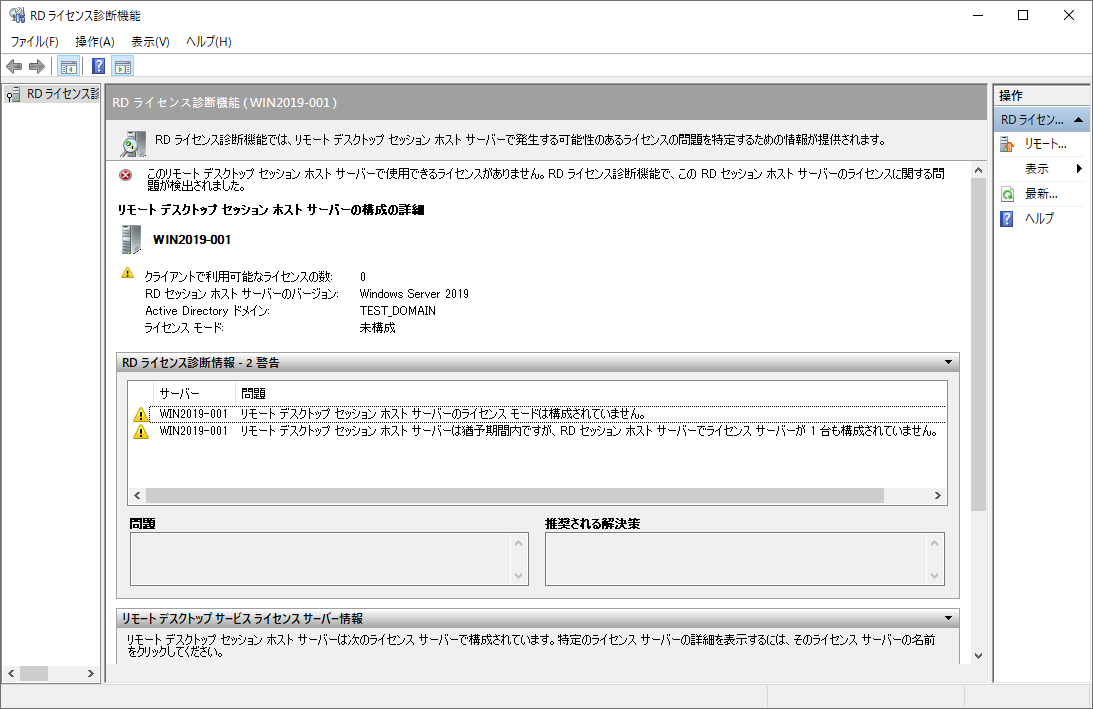Click warning icon on grace period row
1093x709 pixels.
pos(141,432)
